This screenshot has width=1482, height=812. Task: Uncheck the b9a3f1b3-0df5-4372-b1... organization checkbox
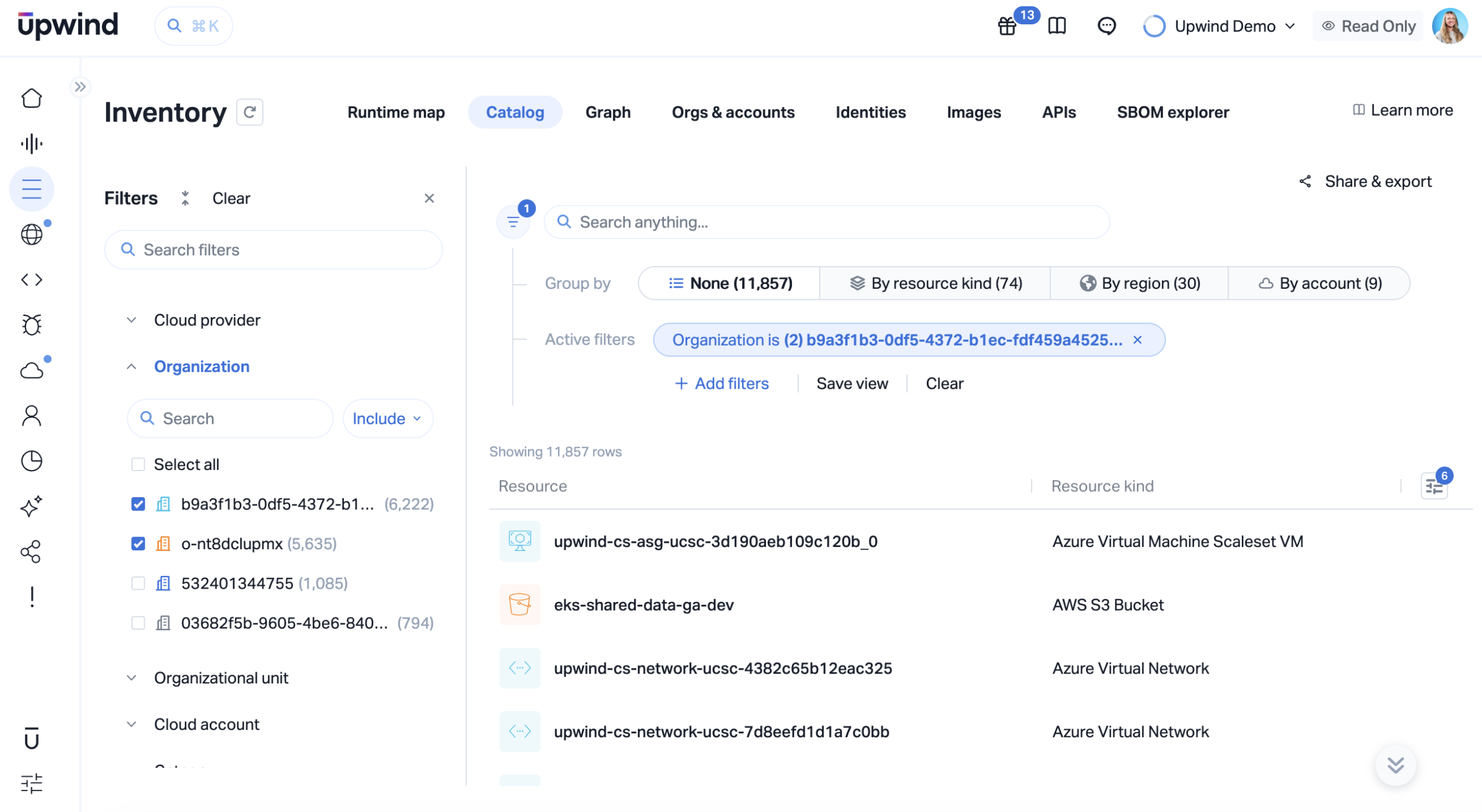point(138,504)
